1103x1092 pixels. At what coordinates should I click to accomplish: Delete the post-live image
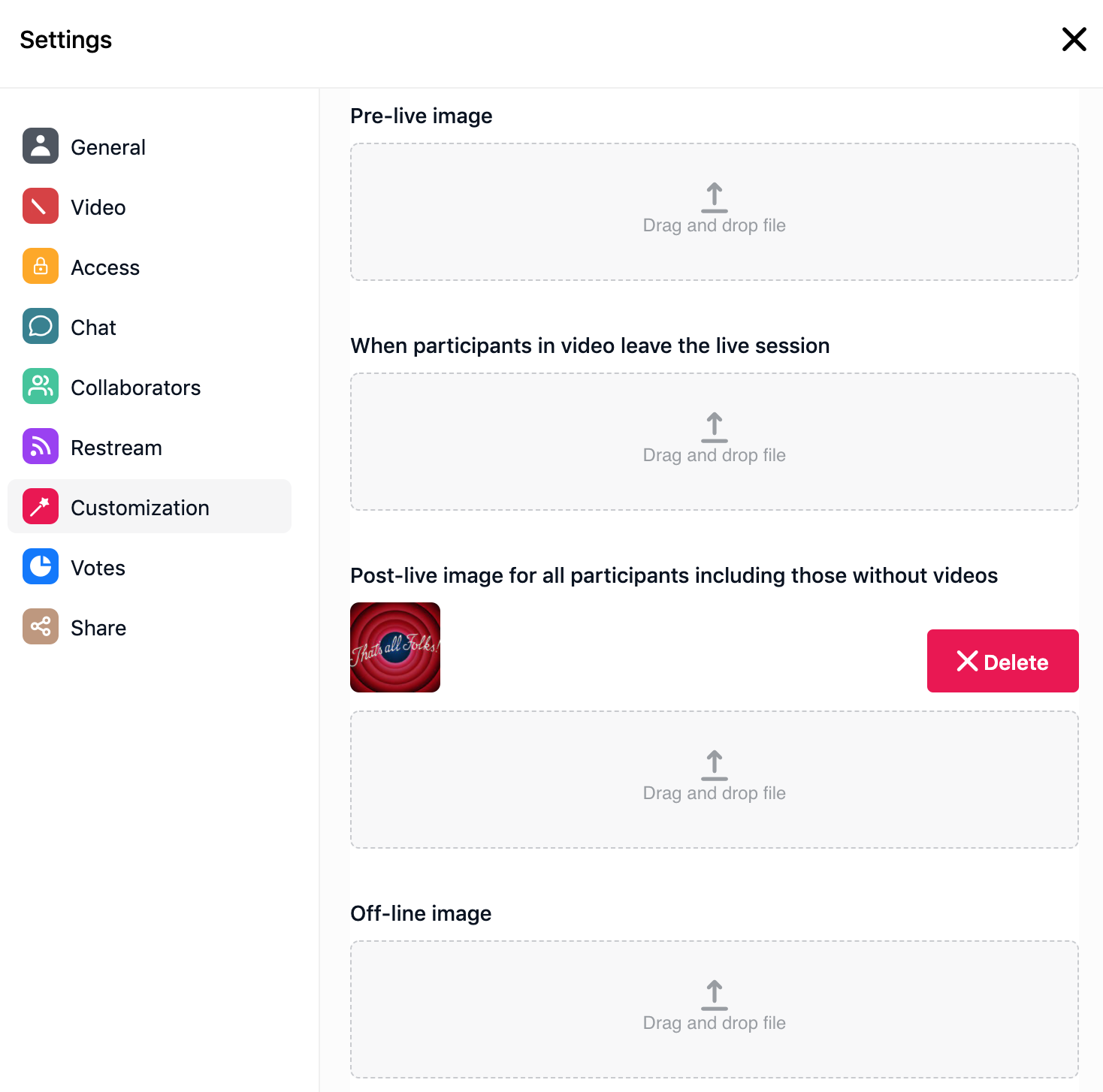[1003, 661]
